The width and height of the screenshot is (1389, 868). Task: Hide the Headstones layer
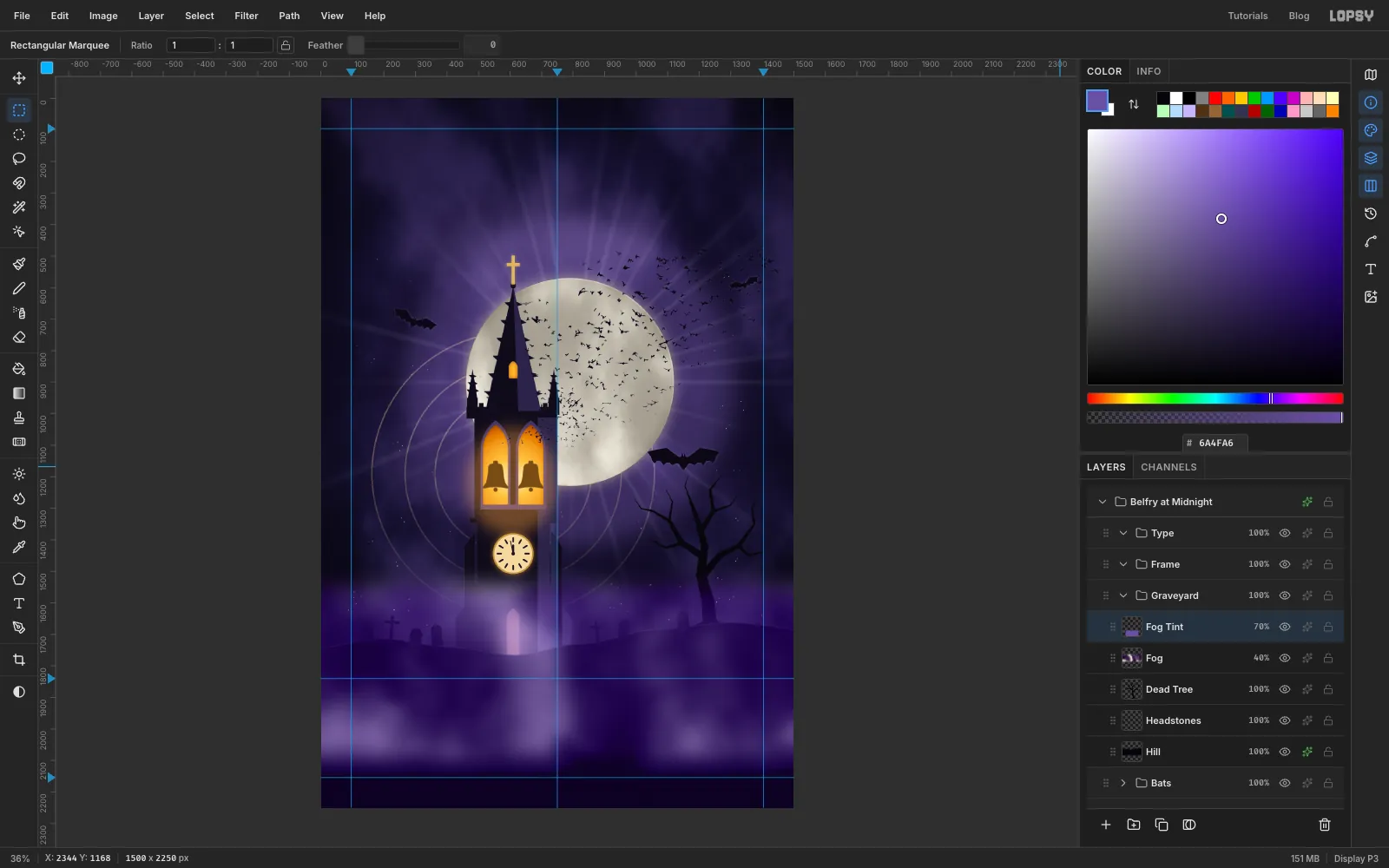[x=1285, y=720]
